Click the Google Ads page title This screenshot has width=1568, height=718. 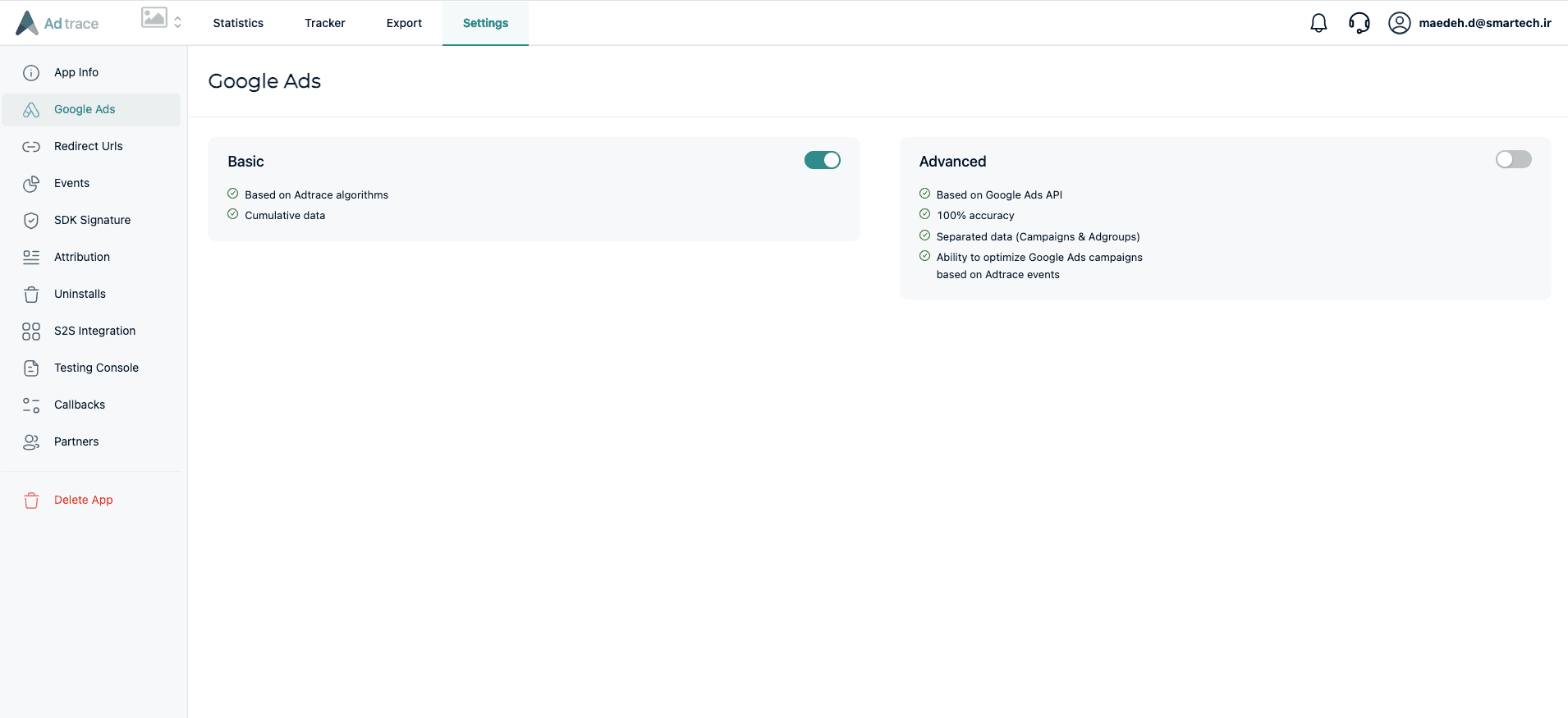coord(264,81)
